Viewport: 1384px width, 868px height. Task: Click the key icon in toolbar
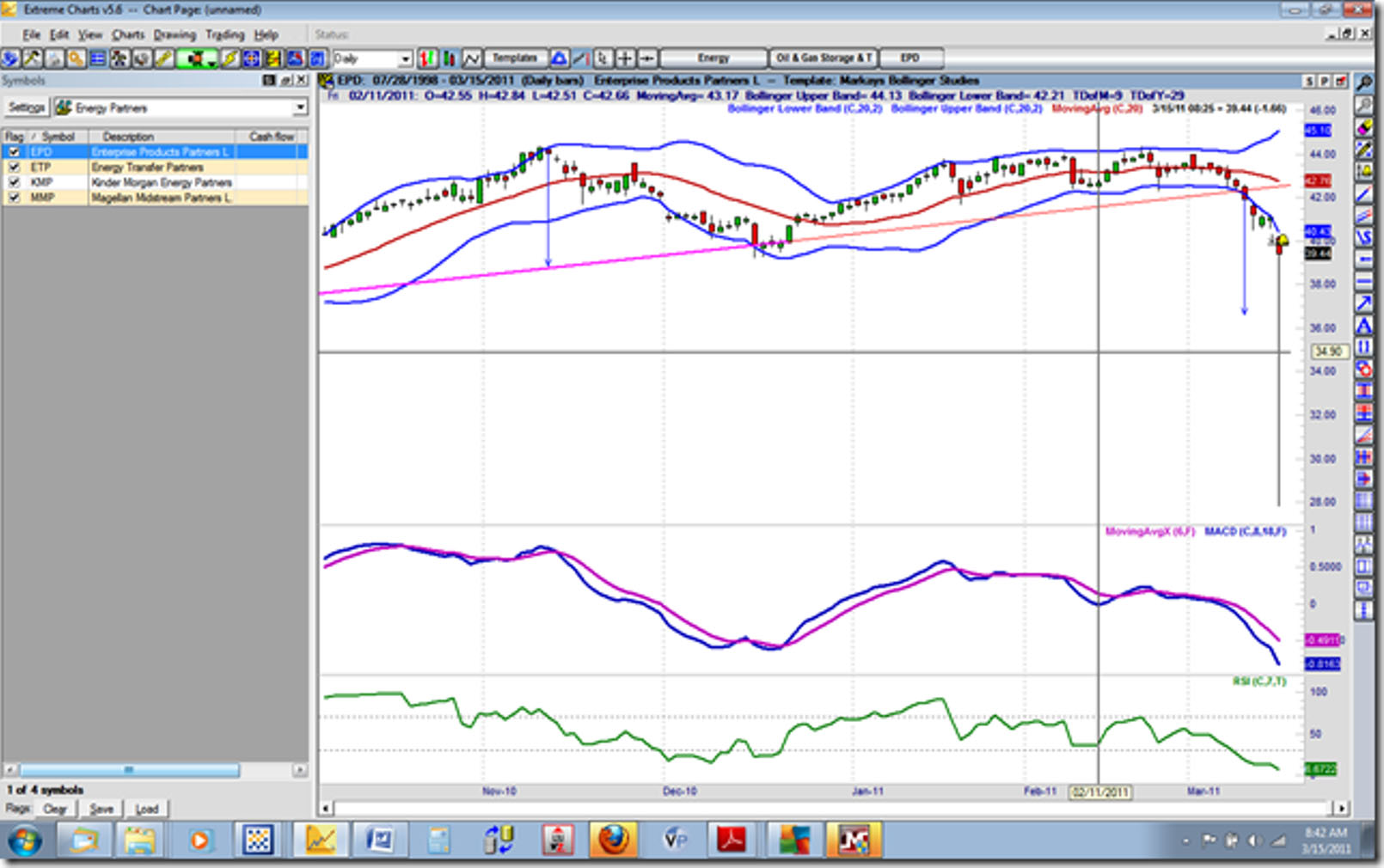[76, 58]
